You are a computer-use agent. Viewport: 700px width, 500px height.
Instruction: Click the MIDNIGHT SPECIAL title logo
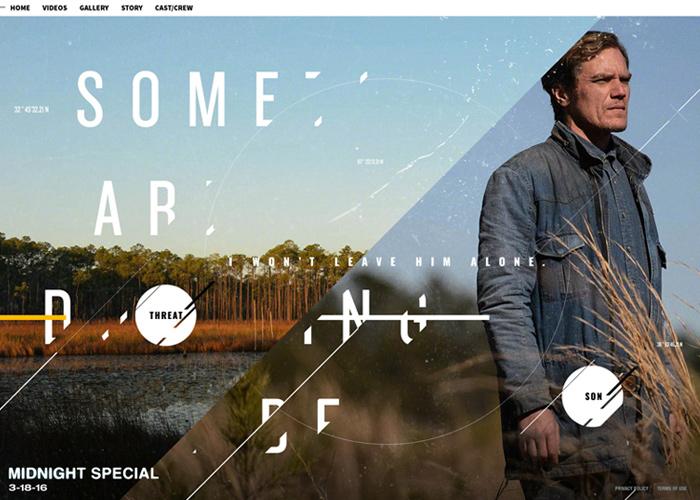tap(83, 473)
